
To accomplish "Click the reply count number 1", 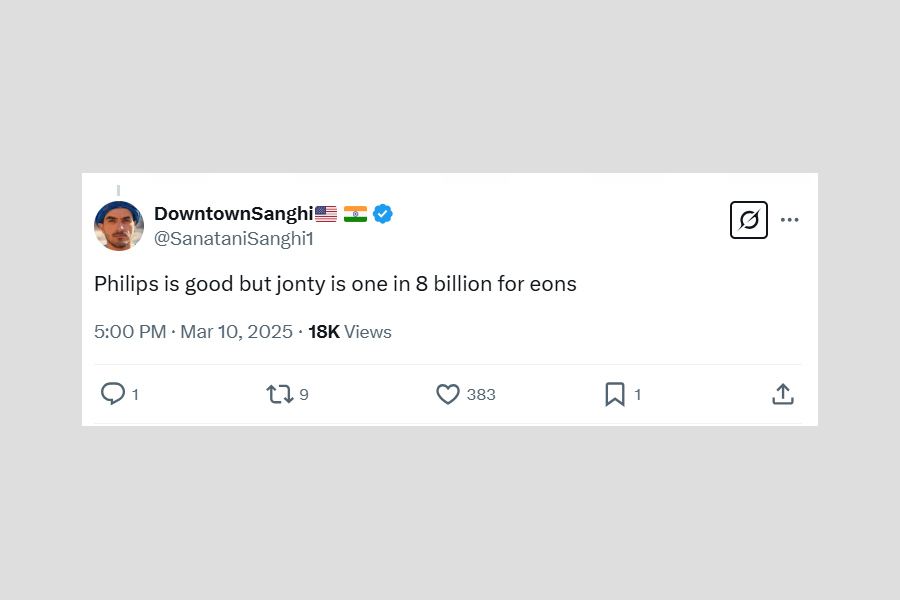I will coord(135,395).
